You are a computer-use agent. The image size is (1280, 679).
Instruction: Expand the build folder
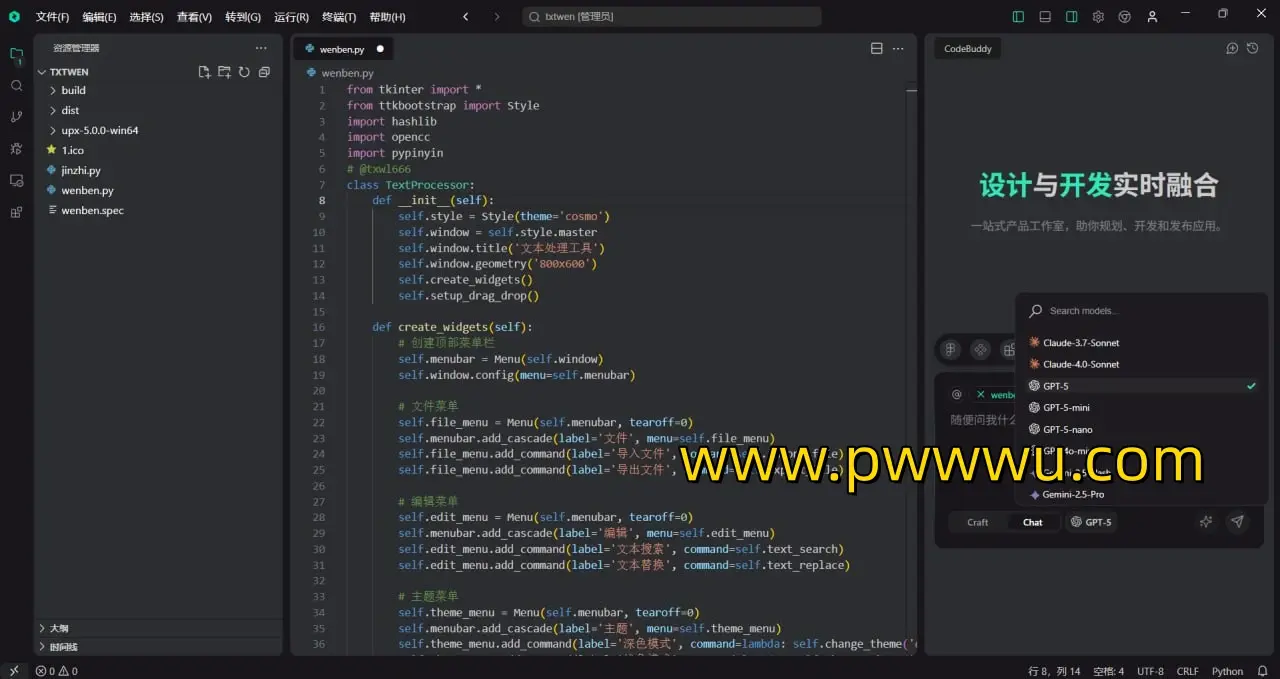coord(73,90)
